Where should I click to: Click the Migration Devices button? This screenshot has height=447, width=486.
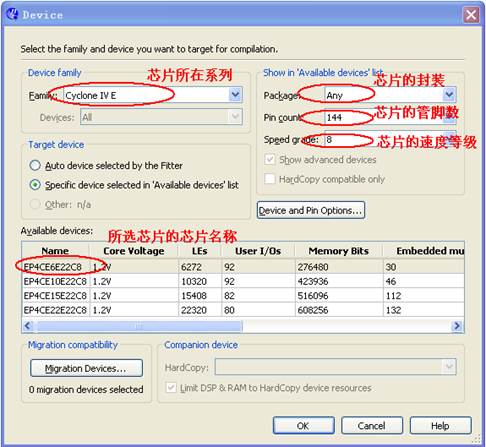click(x=86, y=368)
